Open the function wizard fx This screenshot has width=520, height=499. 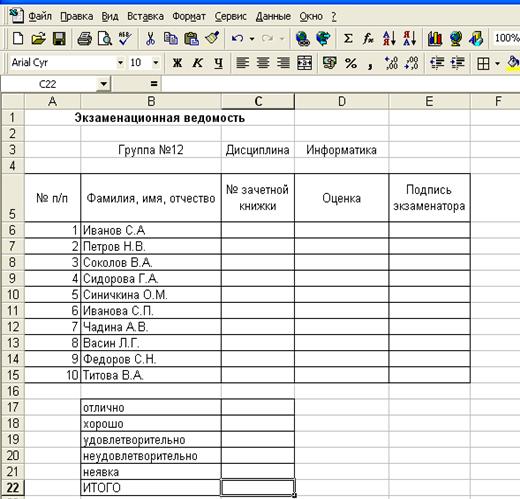(368, 38)
